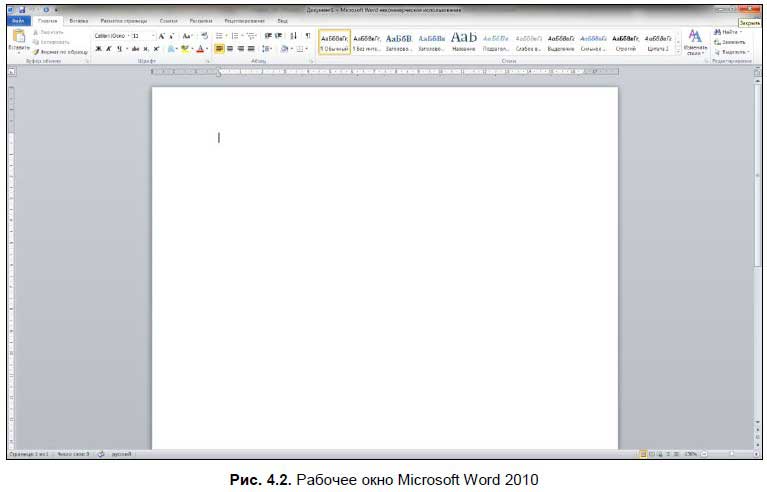
Task: Toggle Italic (К) formatting
Action: 109,49
